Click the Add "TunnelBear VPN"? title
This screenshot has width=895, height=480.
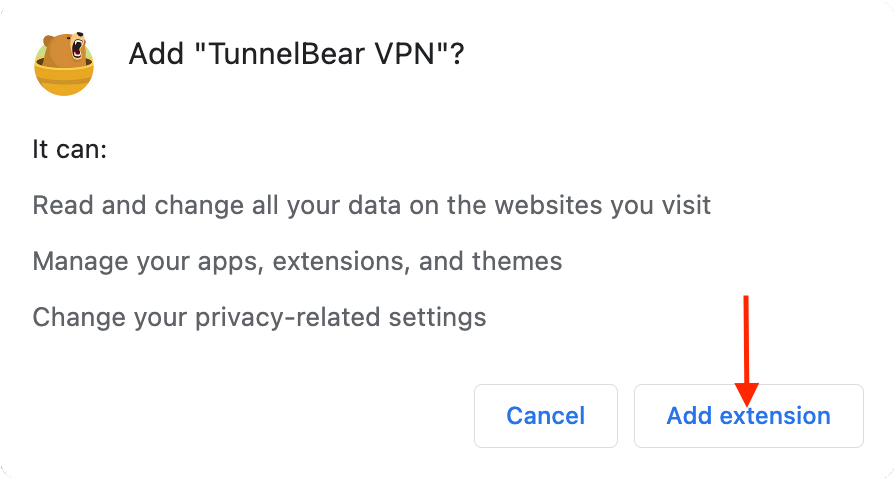click(296, 54)
